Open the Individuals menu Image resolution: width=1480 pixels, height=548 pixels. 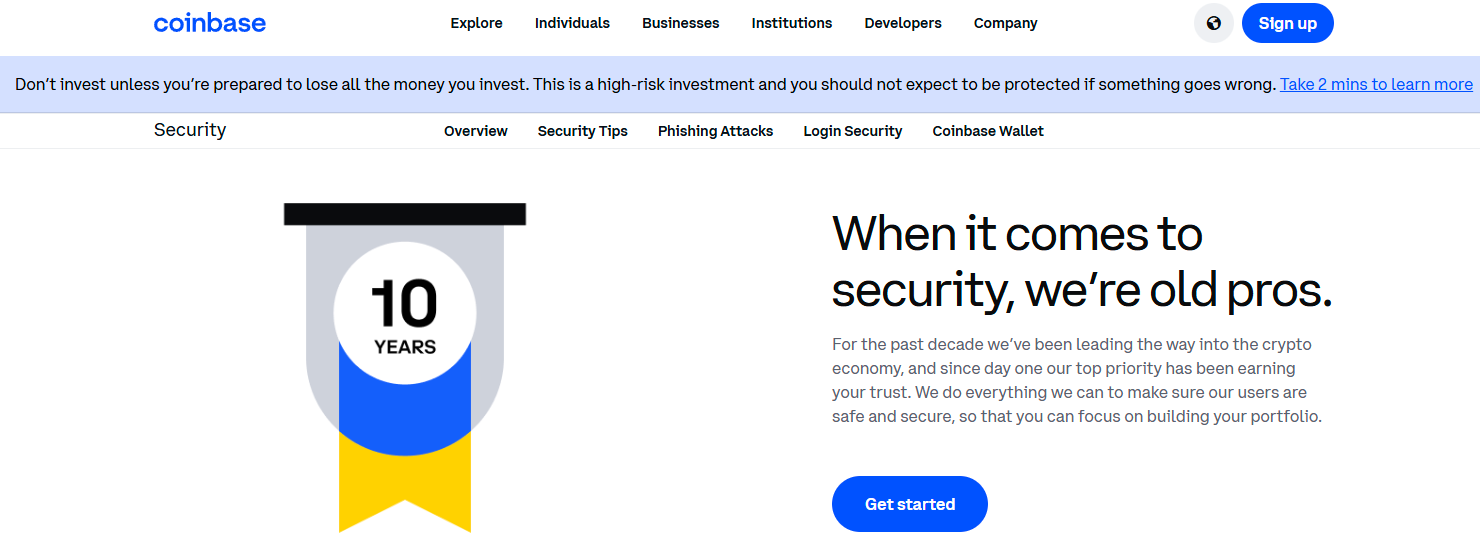pos(572,23)
